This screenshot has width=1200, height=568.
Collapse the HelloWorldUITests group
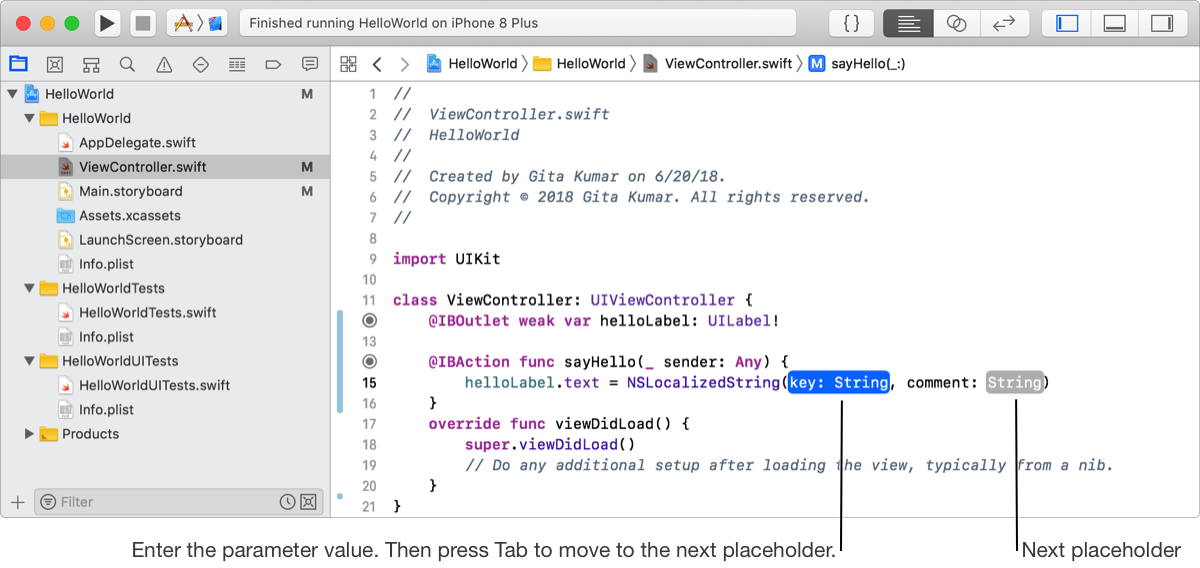[x=30, y=361]
